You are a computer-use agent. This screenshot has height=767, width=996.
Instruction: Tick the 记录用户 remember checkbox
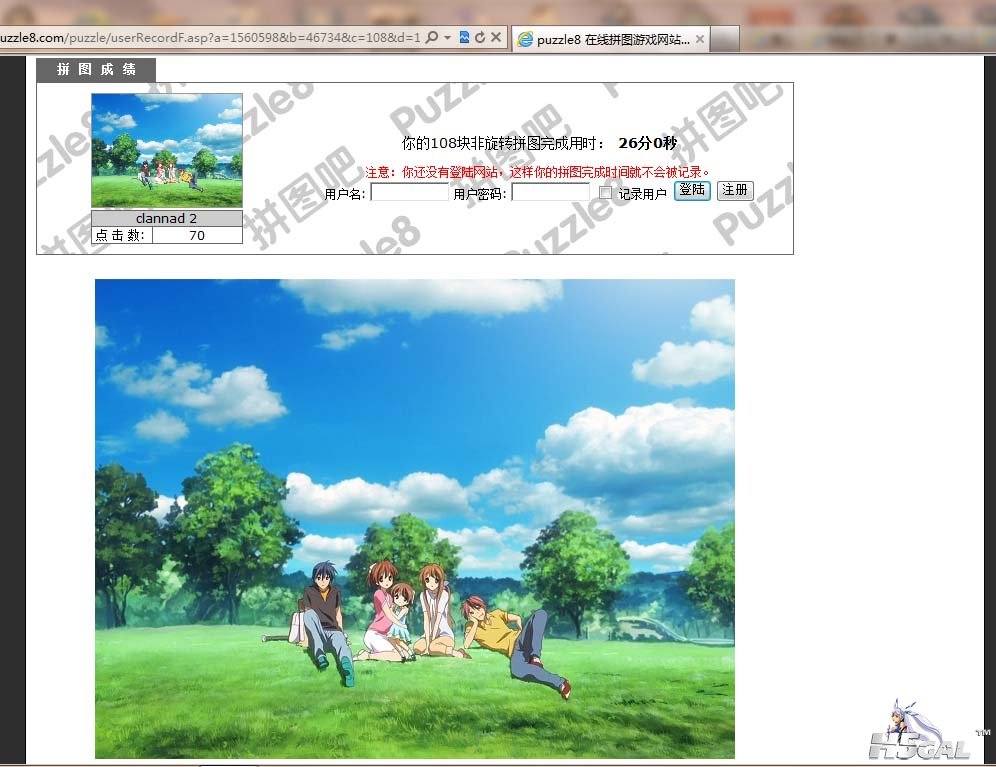click(x=606, y=193)
